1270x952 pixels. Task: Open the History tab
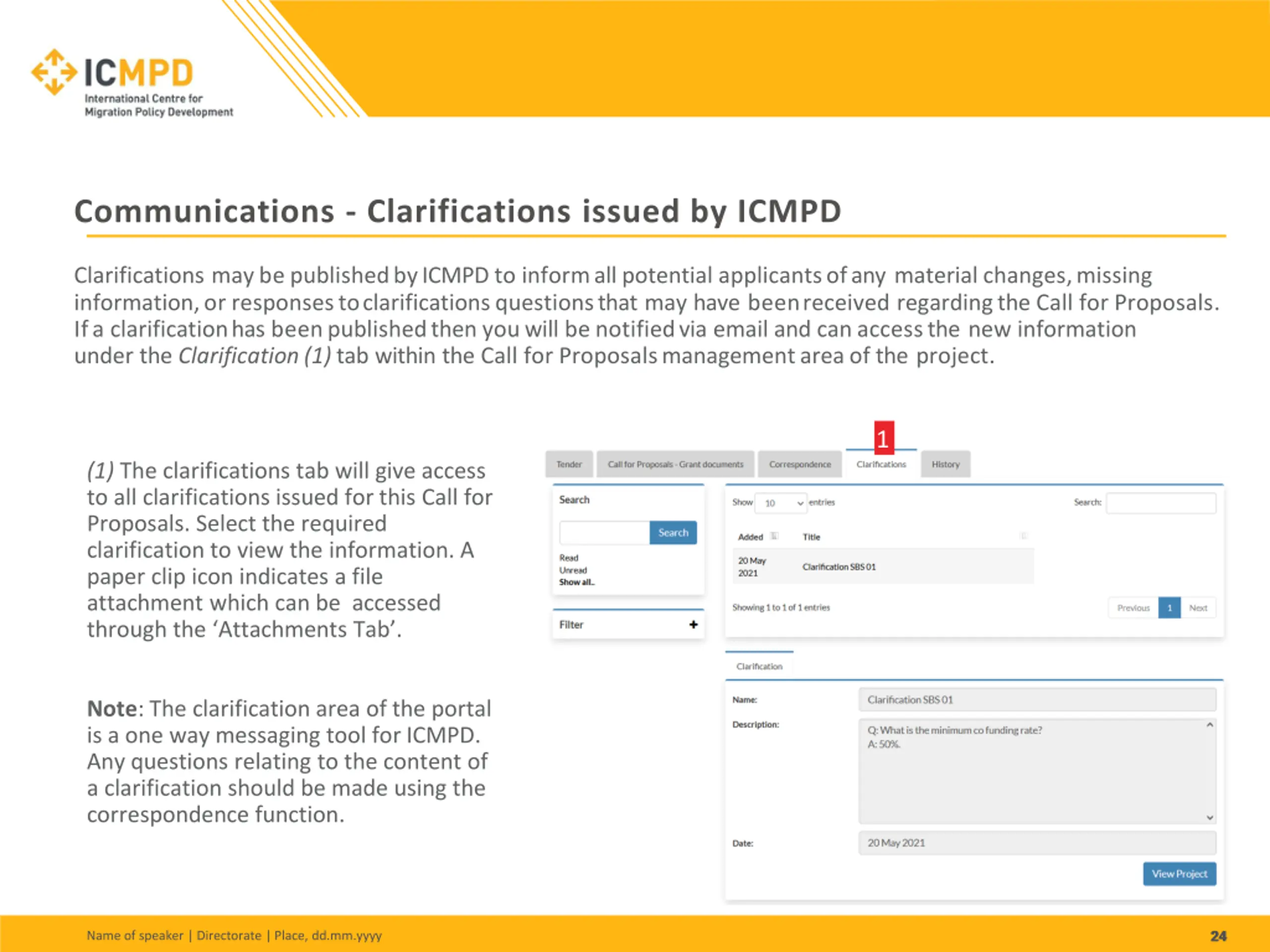(945, 464)
